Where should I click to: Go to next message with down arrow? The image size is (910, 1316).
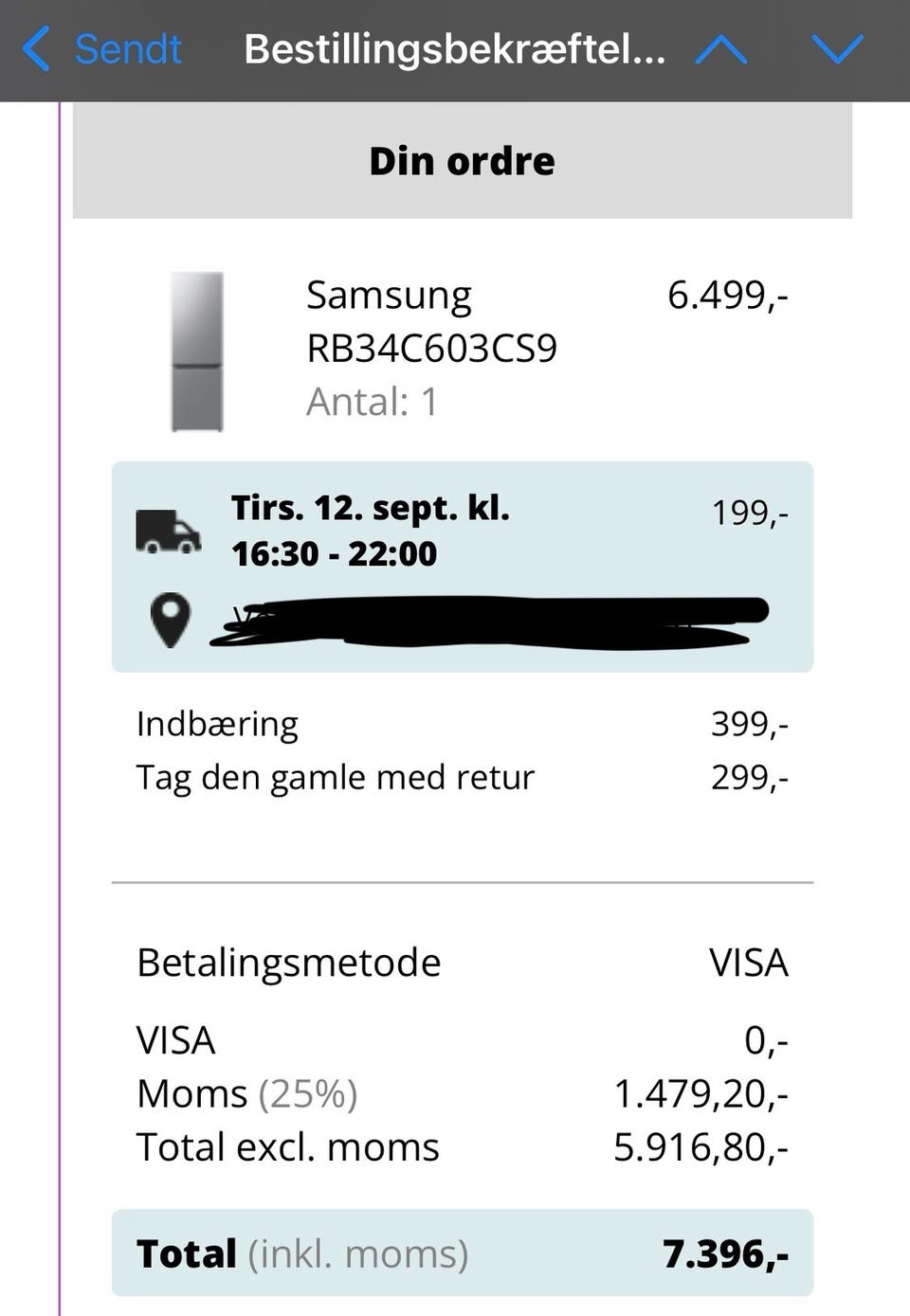838,49
